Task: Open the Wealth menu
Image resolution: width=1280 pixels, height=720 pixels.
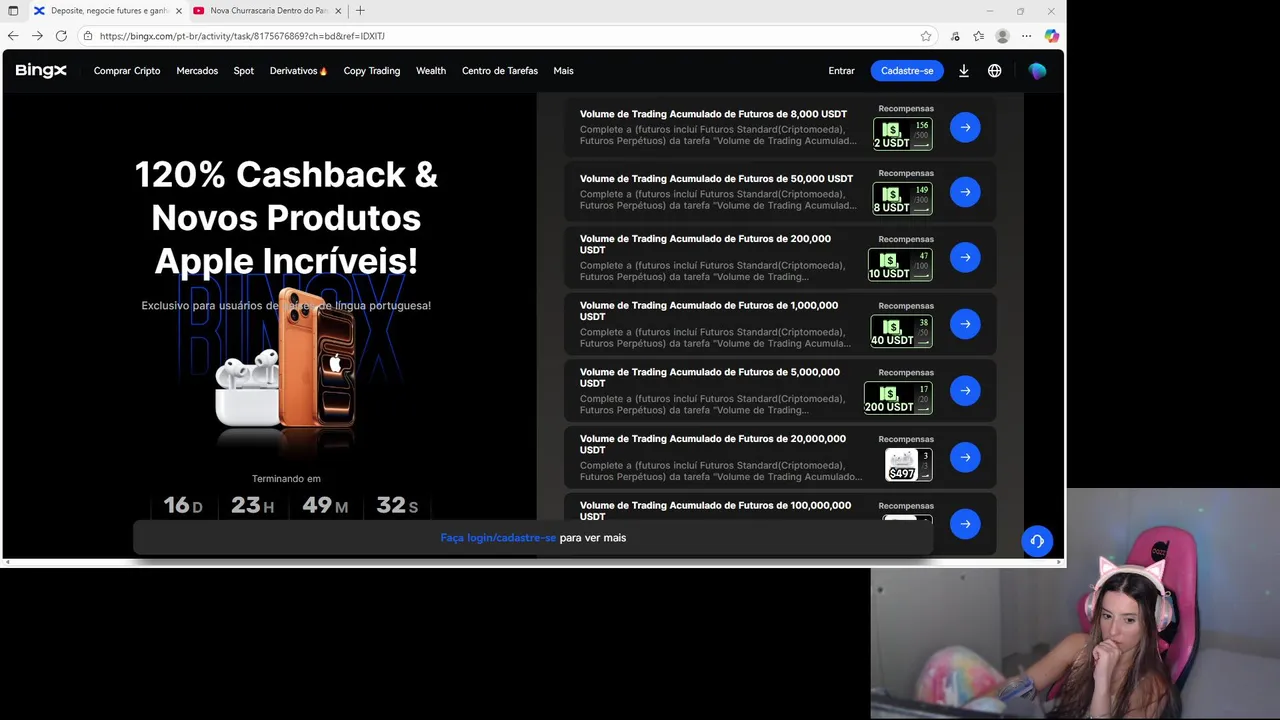Action: 431,71
